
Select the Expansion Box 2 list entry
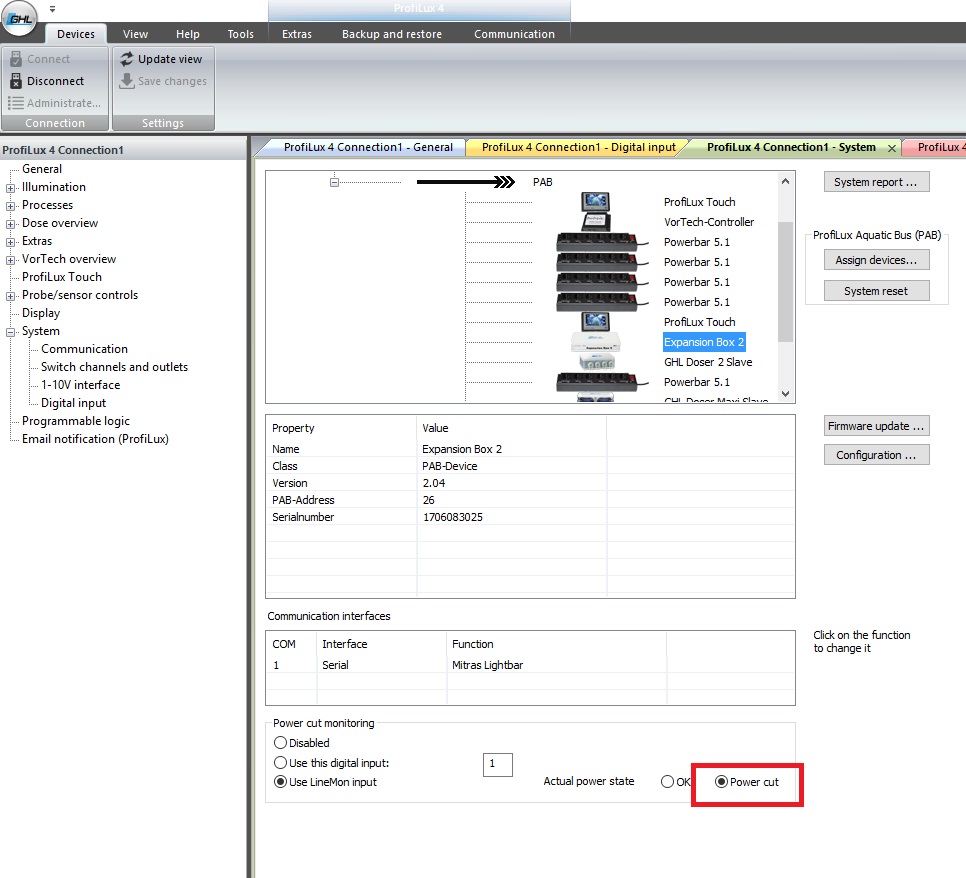704,342
